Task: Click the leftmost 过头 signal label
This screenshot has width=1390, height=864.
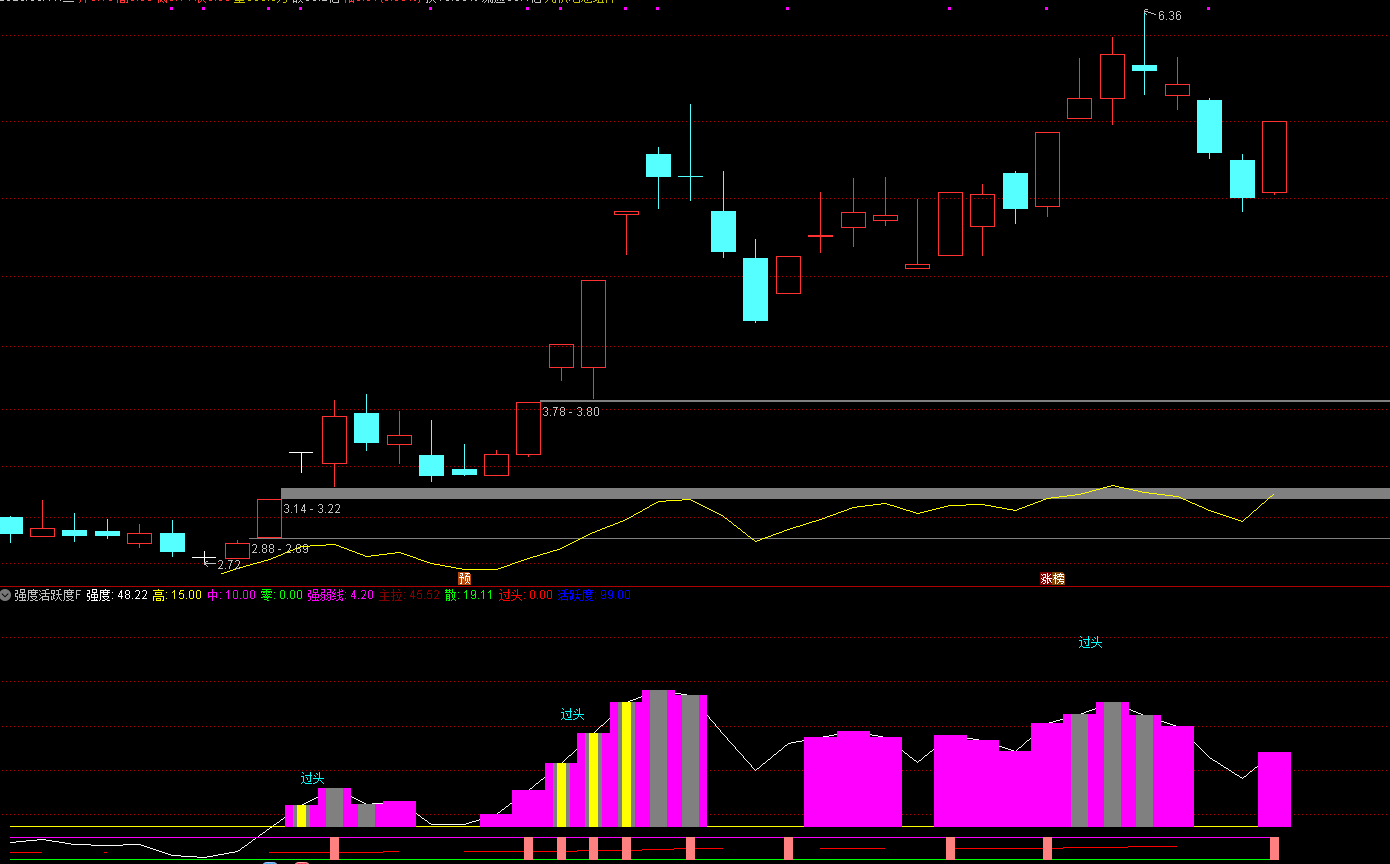Action: pos(312,778)
